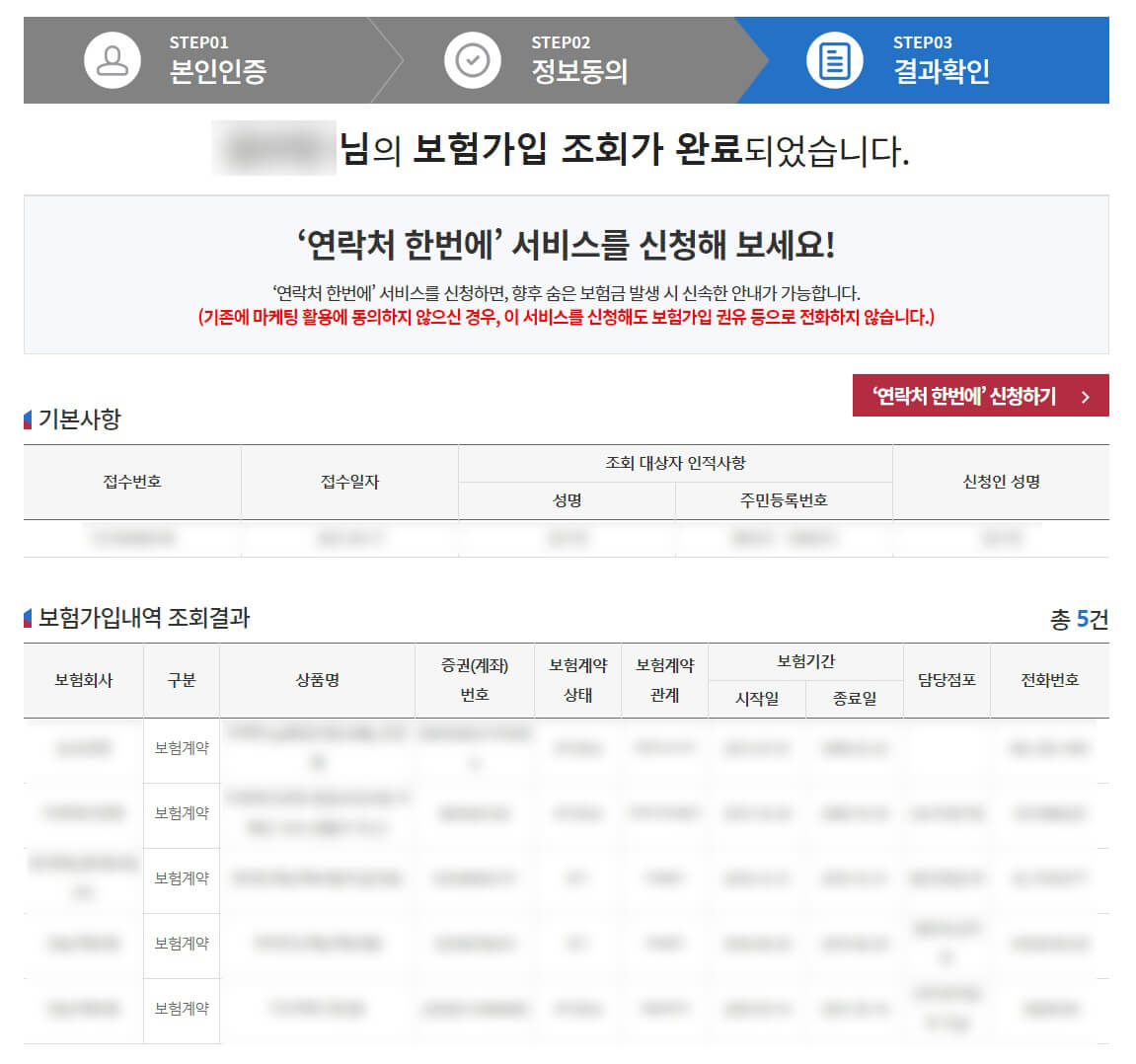Click the circular icon inside the blue step
The width and height of the screenshot is (1136, 1064).
tap(834, 60)
